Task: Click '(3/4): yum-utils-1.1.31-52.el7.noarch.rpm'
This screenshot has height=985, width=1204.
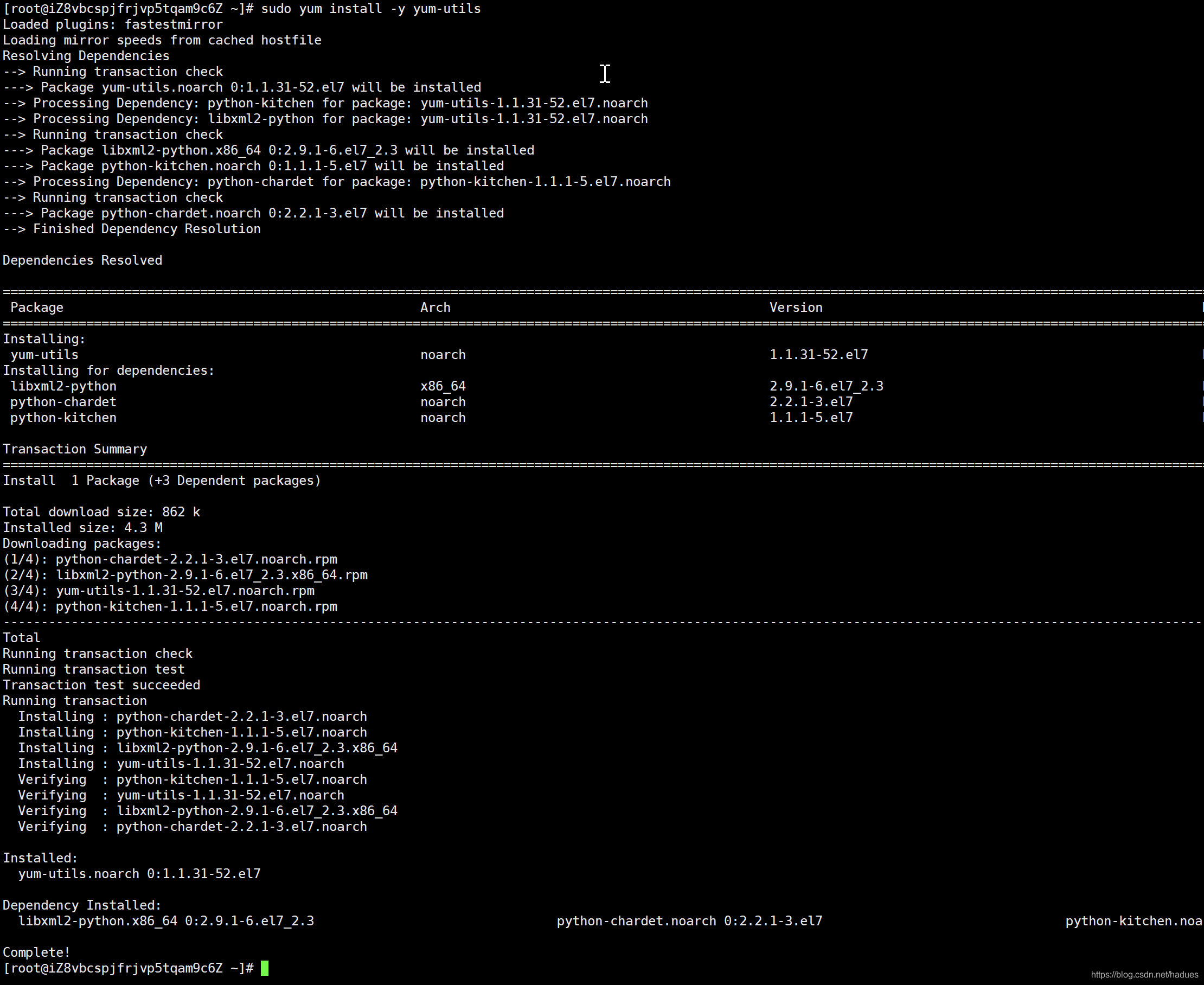Action: tap(159, 591)
